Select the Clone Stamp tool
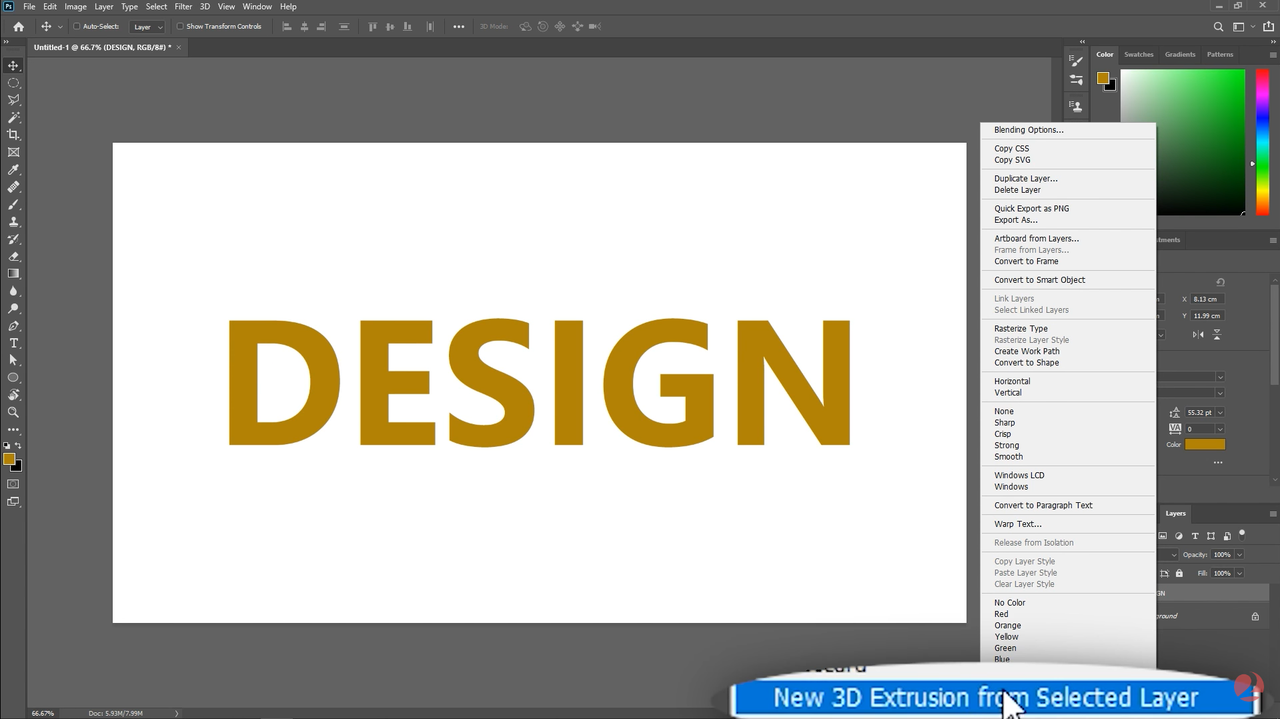 click(13, 222)
